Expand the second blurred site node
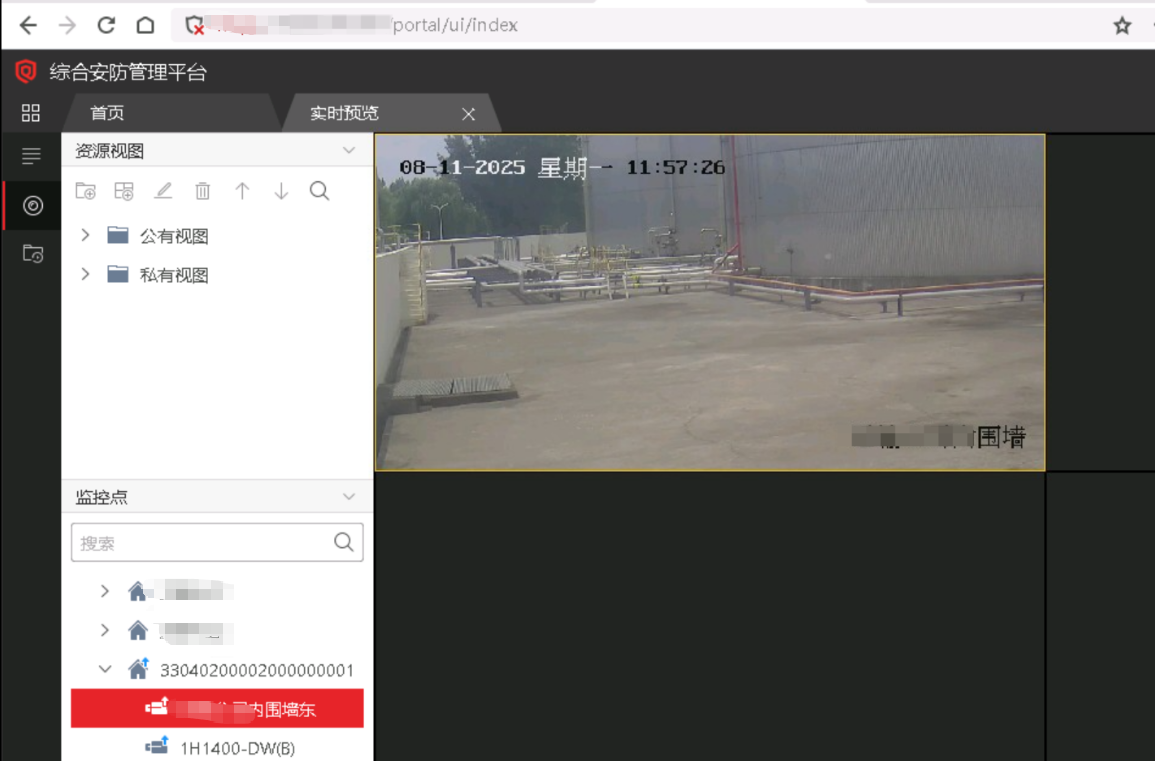The height and width of the screenshot is (761, 1155). [x=105, y=630]
